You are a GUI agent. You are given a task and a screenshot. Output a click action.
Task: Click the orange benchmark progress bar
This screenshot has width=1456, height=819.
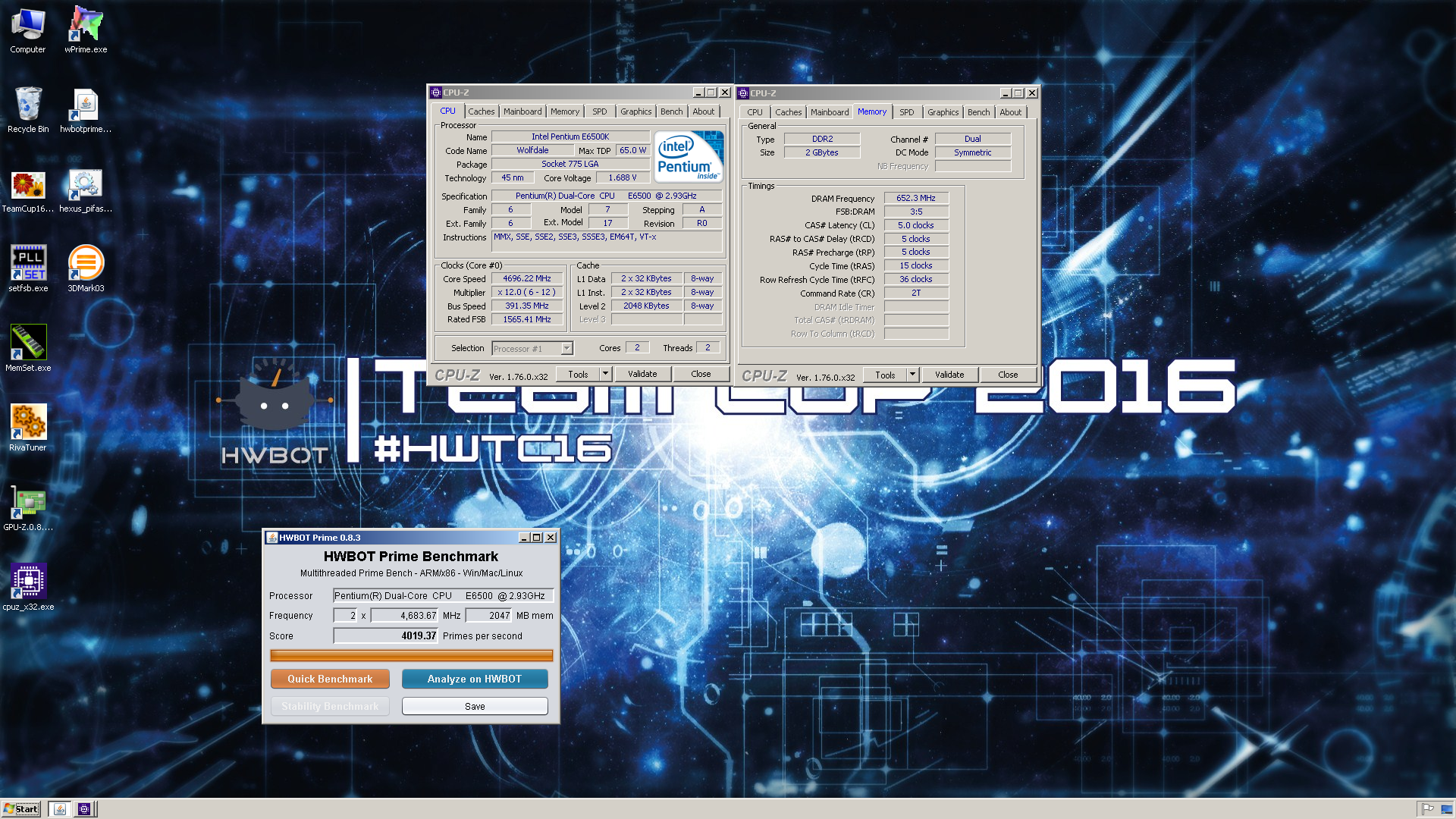pos(411,655)
